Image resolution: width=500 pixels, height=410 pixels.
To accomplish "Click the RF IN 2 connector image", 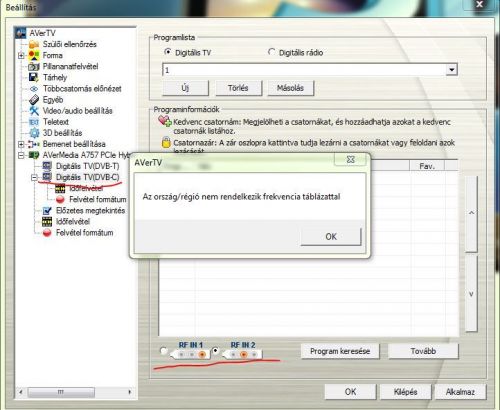I will tap(243, 355).
